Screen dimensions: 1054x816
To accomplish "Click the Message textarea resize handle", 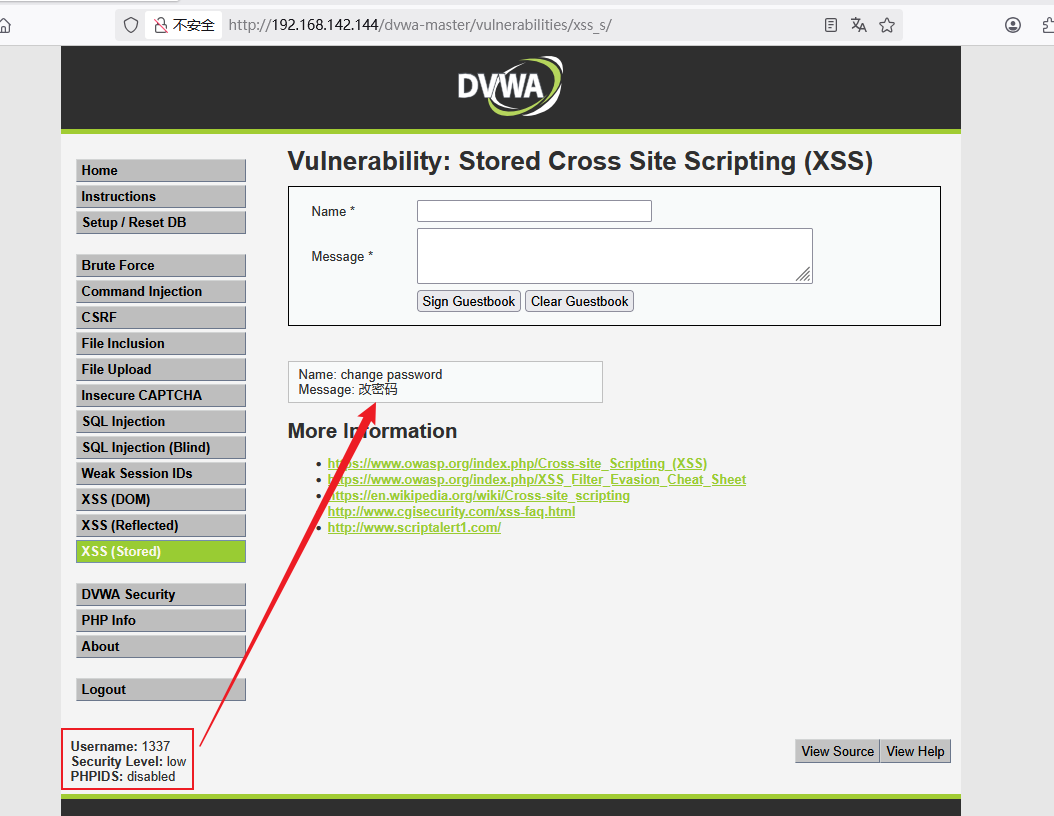I will pyautogui.click(x=803, y=274).
